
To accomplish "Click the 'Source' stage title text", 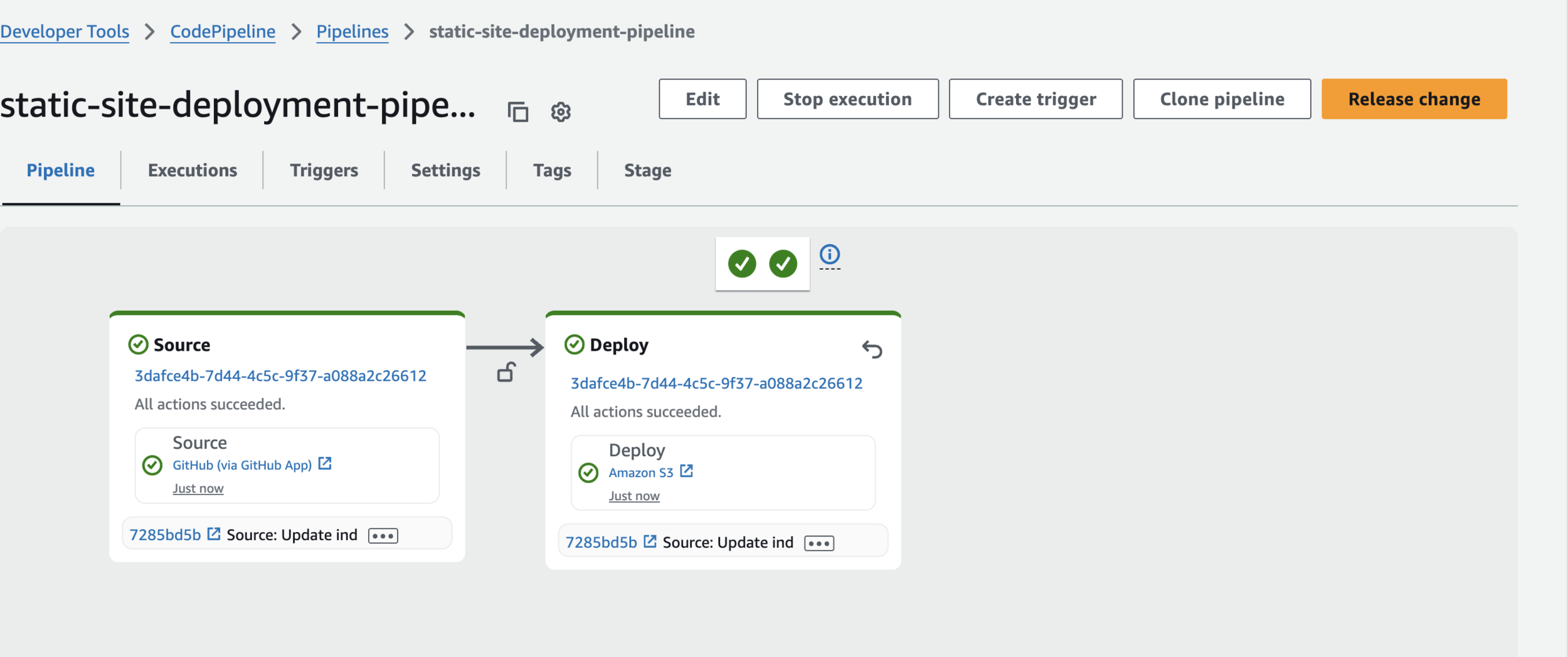I will coord(182,345).
